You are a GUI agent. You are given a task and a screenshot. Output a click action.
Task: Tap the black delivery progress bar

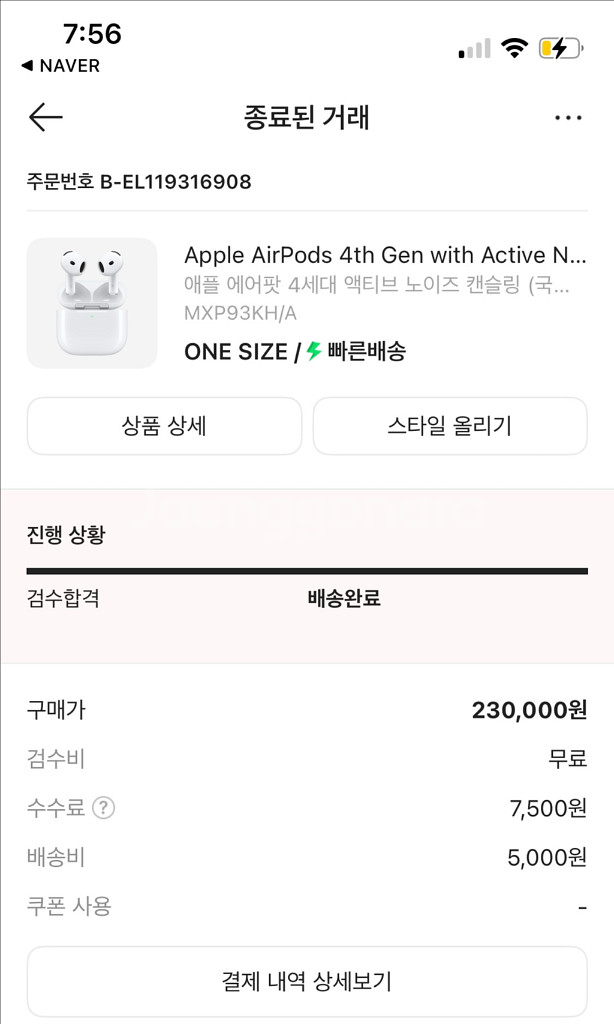coord(307,572)
